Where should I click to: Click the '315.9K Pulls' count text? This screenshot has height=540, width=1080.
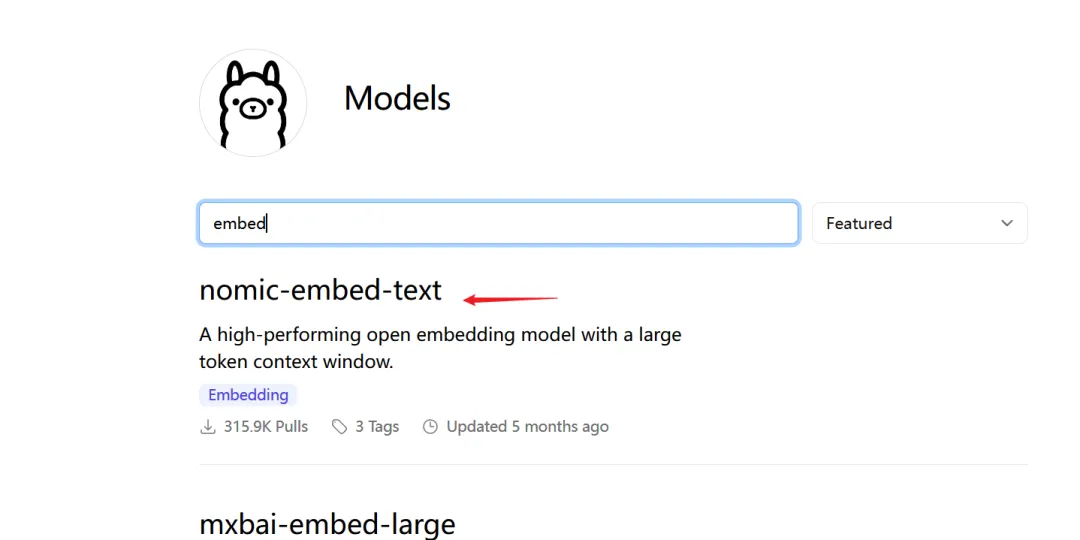point(266,427)
